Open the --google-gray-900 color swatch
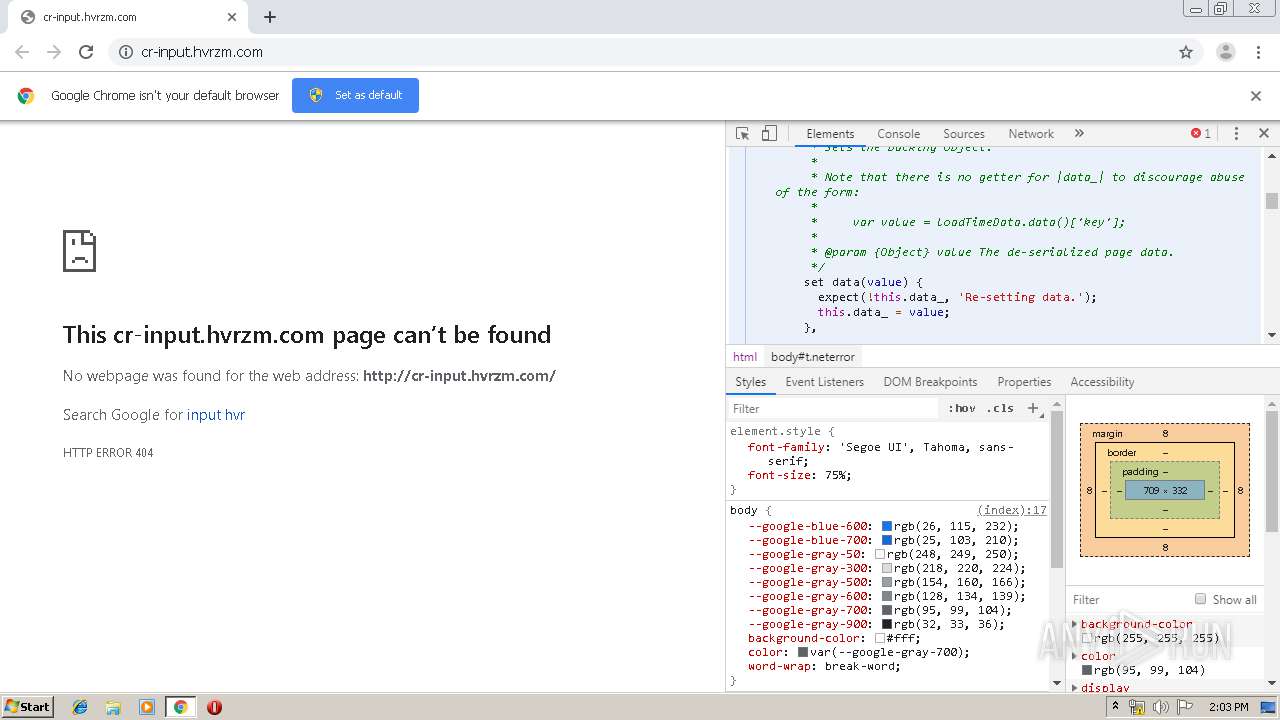Viewport: 1280px width, 720px height. (x=886, y=624)
